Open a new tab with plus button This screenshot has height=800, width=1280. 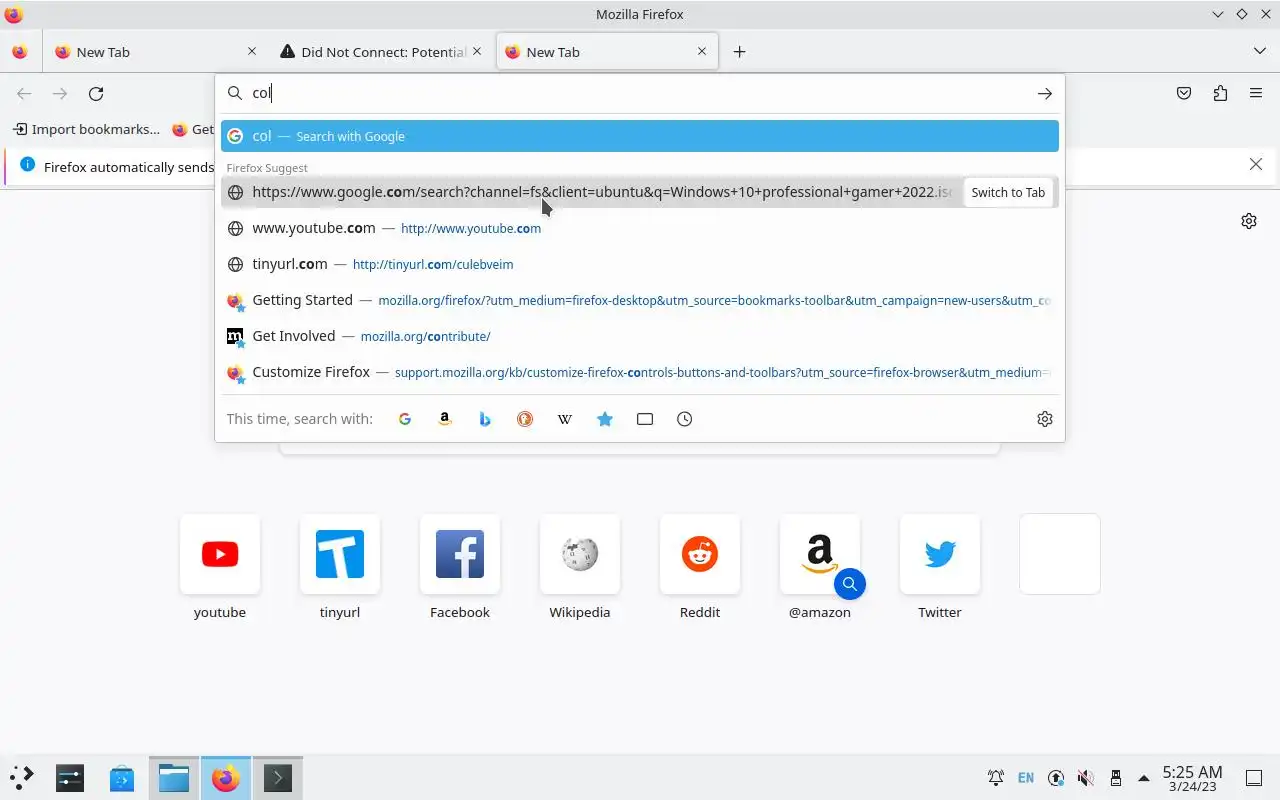pyautogui.click(x=739, y=52)
